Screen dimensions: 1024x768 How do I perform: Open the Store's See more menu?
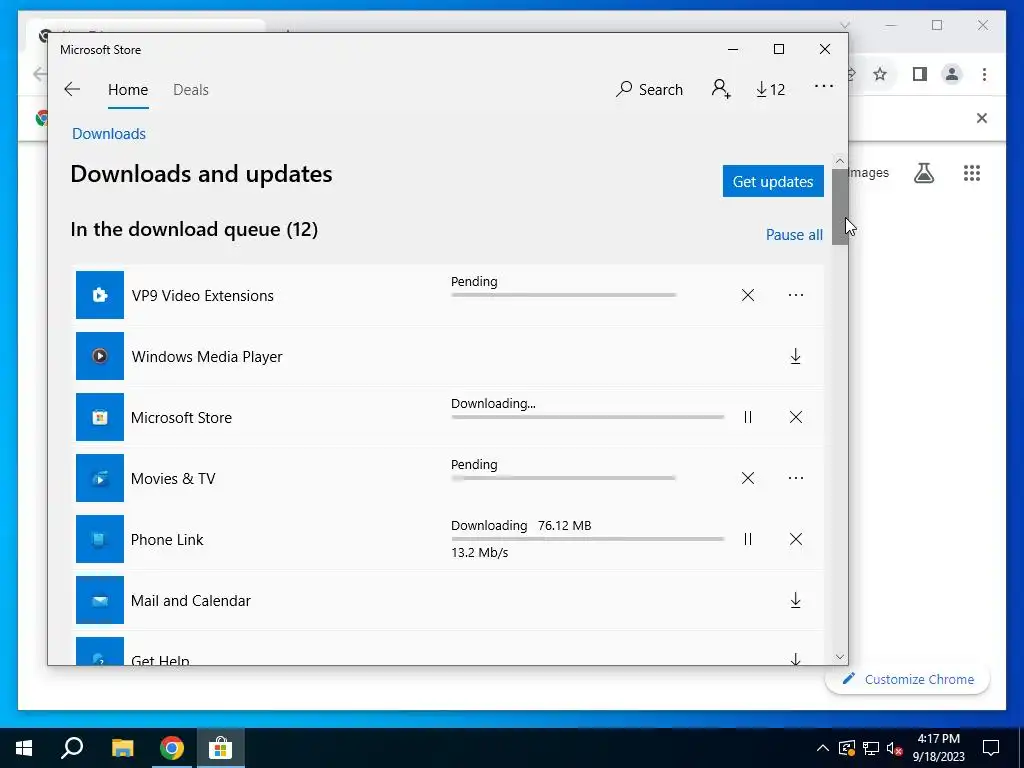pyautogui.click(x=824, y=86)
